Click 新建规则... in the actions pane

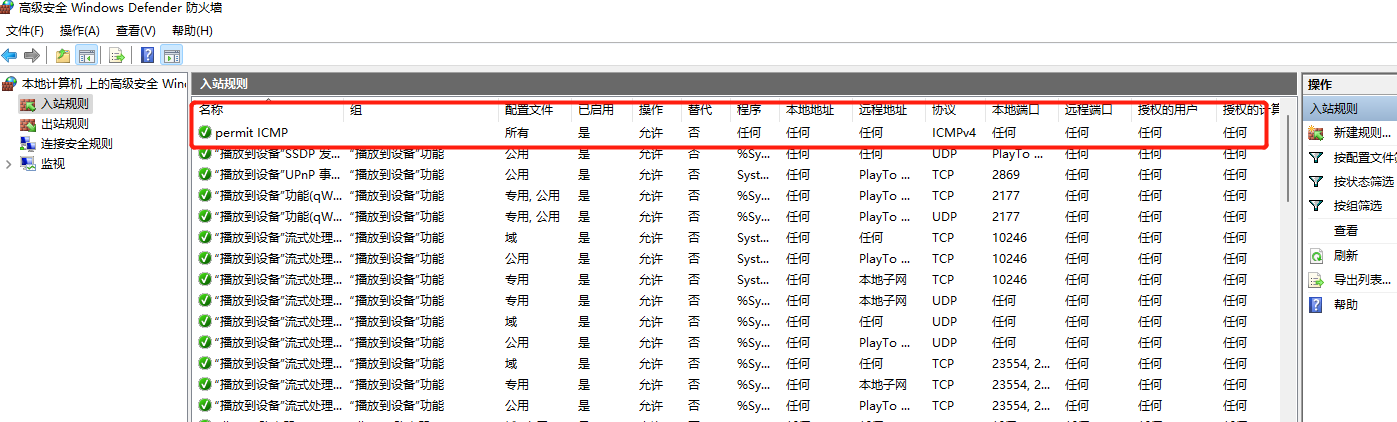(x=1362, y=132)
